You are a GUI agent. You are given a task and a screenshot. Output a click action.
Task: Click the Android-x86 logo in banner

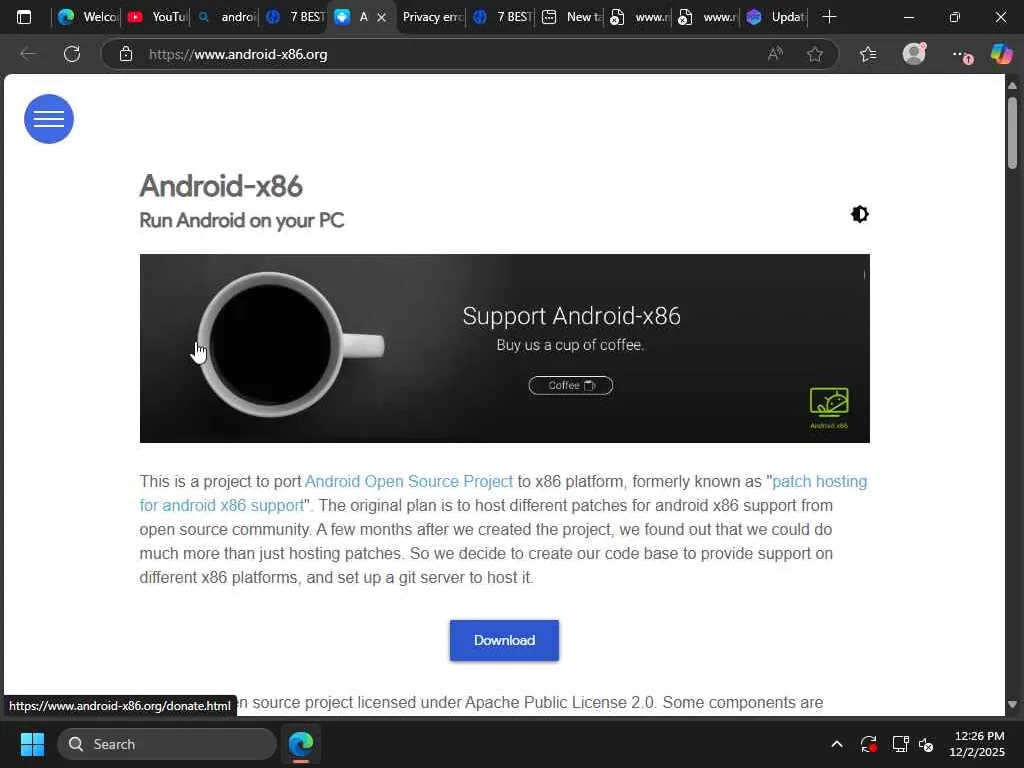pyautogui.click(x=829, y=408)
